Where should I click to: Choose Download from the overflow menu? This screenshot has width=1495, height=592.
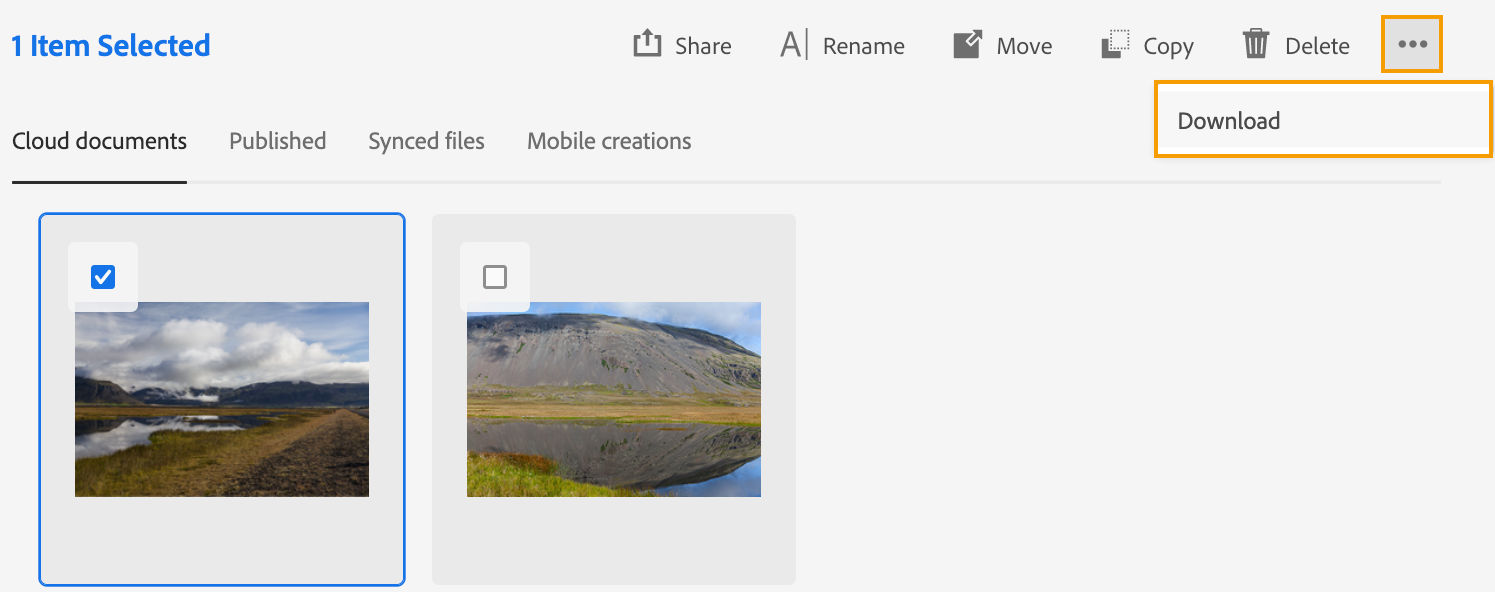(1229, 119)
